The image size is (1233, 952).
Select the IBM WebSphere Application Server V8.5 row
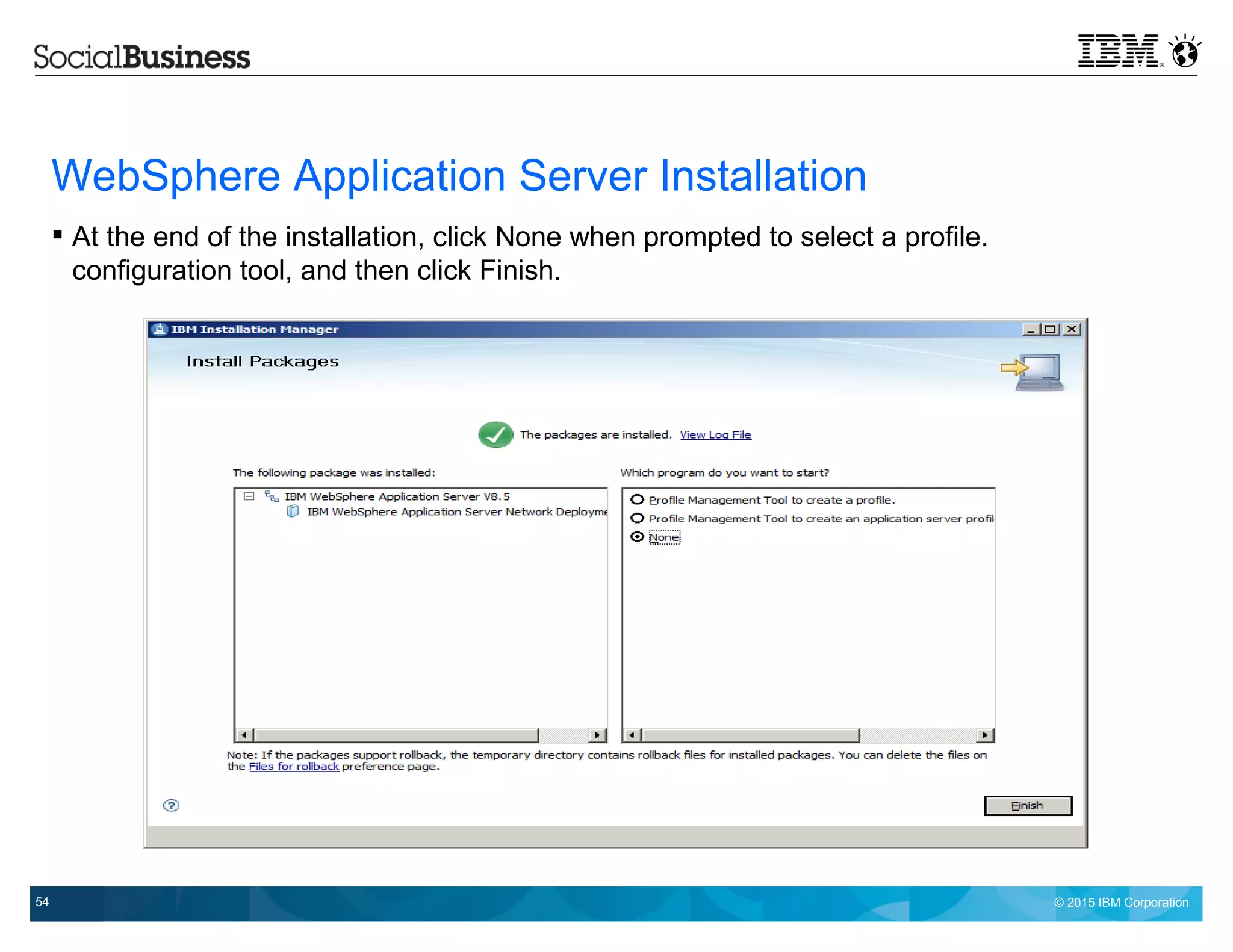point(397,496)
